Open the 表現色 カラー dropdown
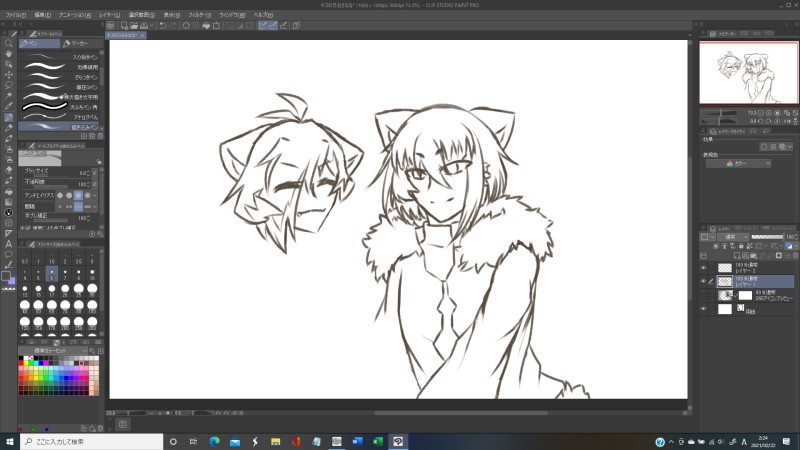800x450 pixels. pyautogui.click(x=738, y=163)
